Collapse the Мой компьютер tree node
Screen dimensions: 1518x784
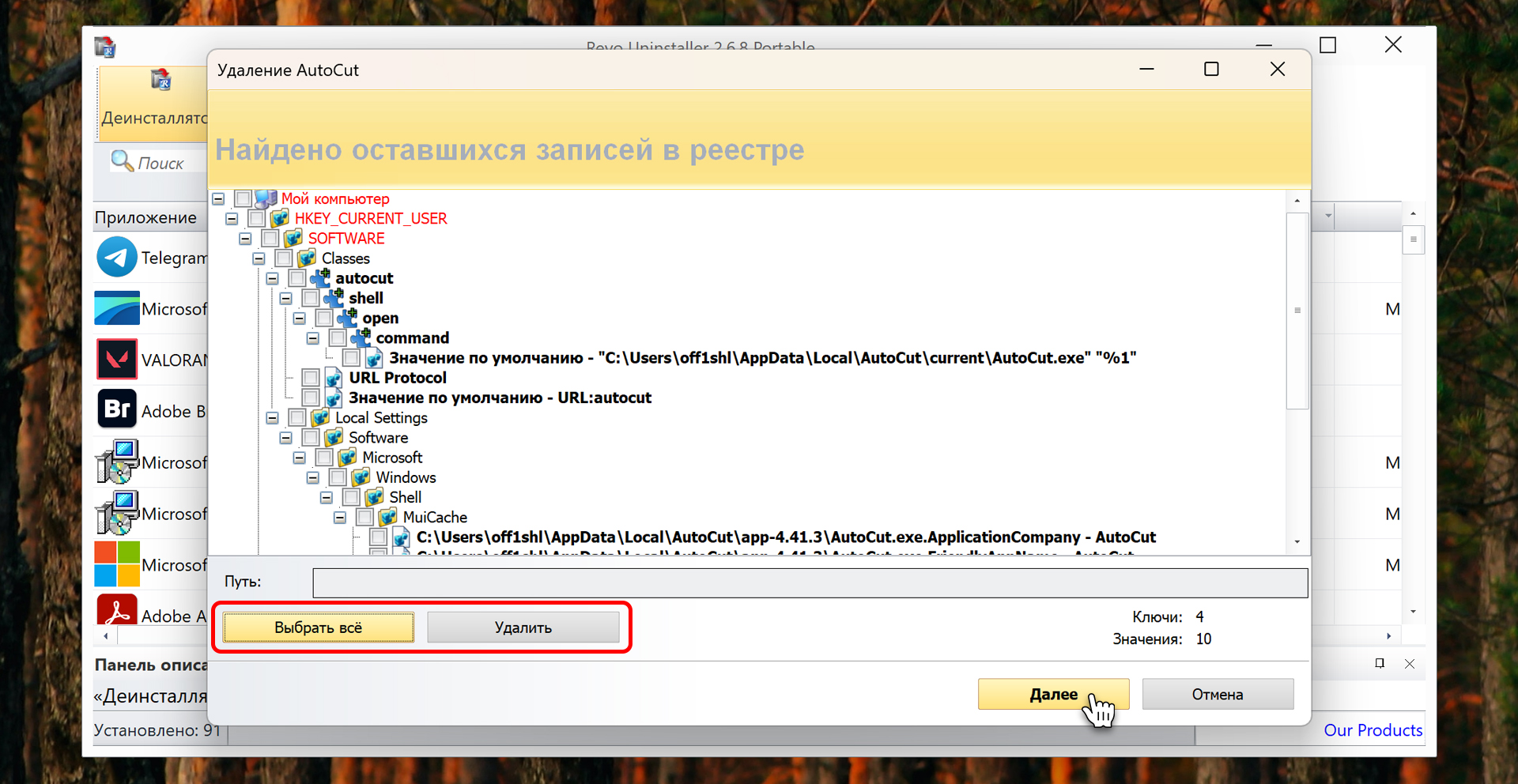(219, 198)
